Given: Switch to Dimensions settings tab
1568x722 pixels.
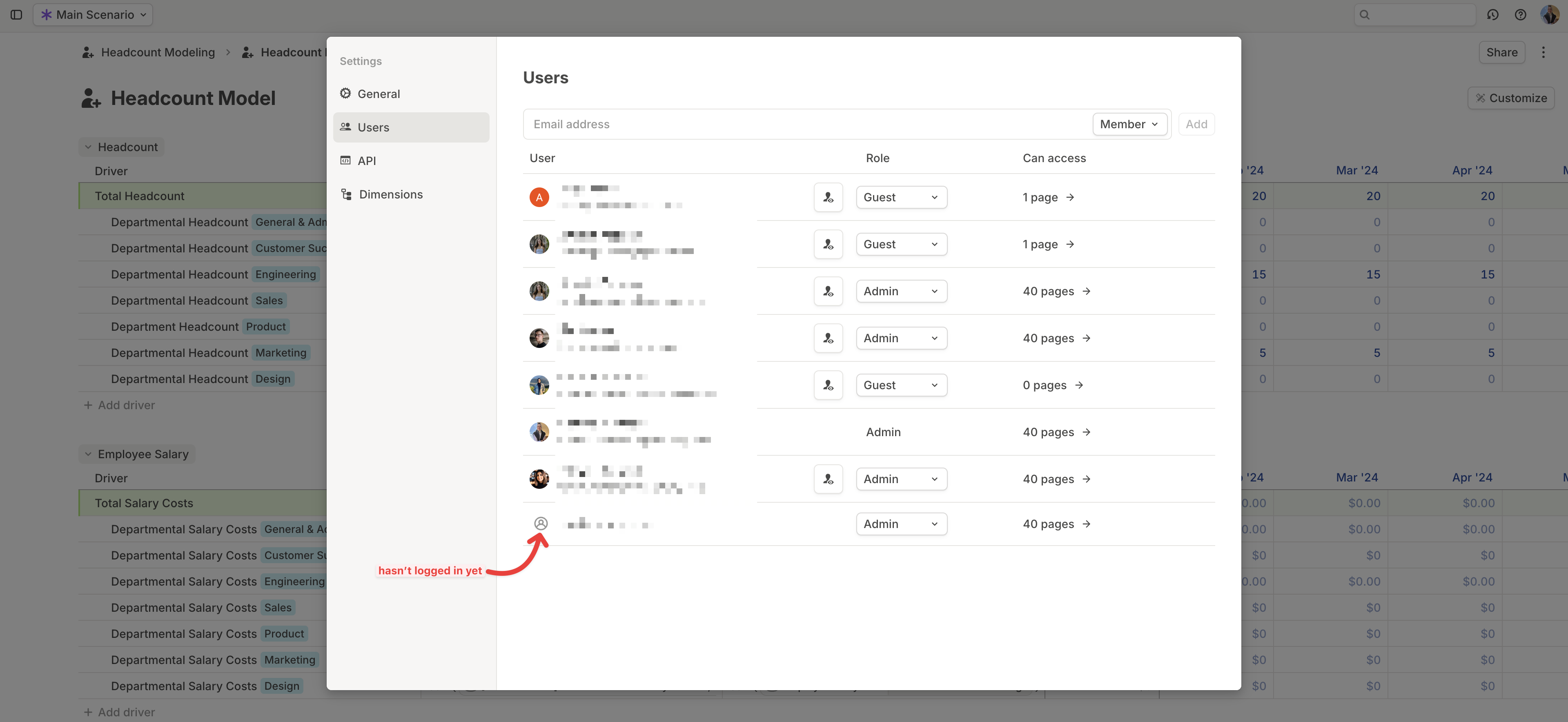Looking at the screenshot, I should [390, 194].
